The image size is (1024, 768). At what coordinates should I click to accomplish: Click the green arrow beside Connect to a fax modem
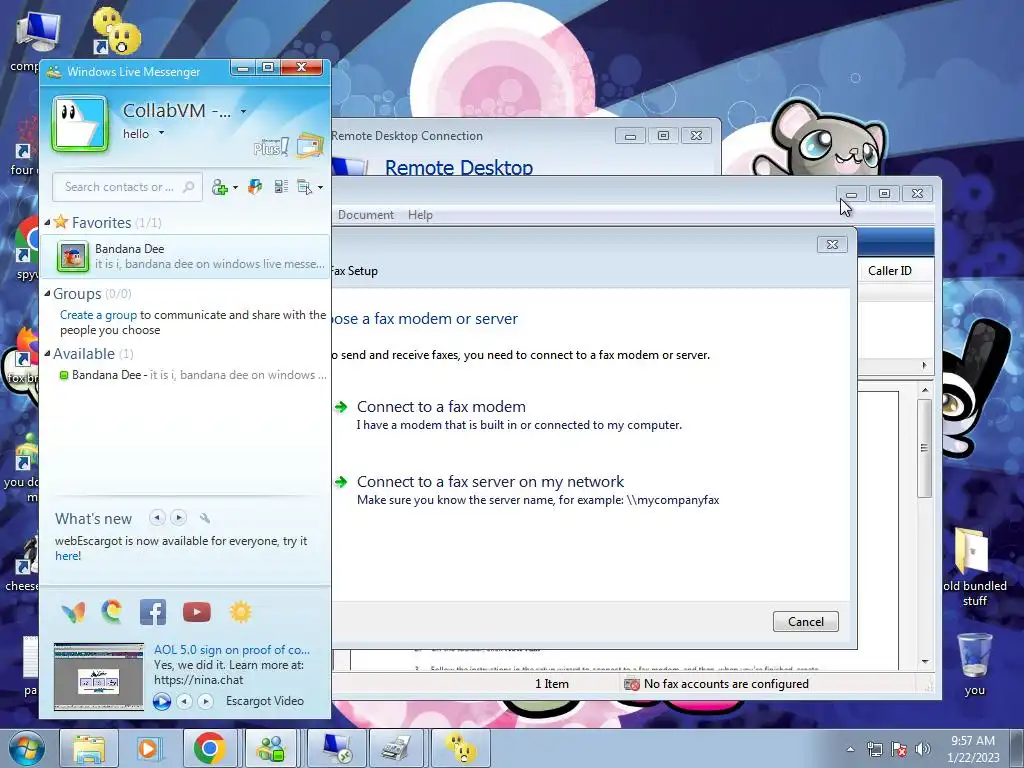tap(341, 407)
